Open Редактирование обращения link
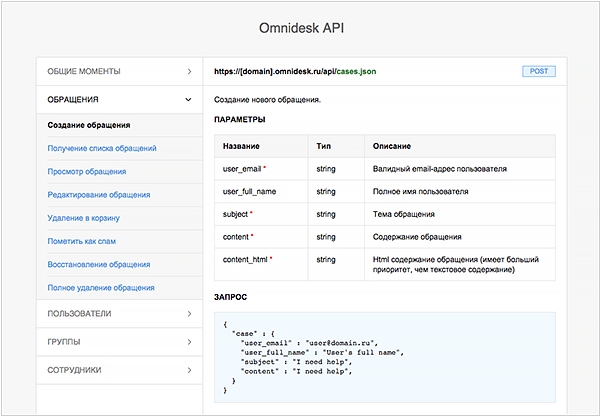The width and height of the screenshot is (600, 416). tap(99, 195)
